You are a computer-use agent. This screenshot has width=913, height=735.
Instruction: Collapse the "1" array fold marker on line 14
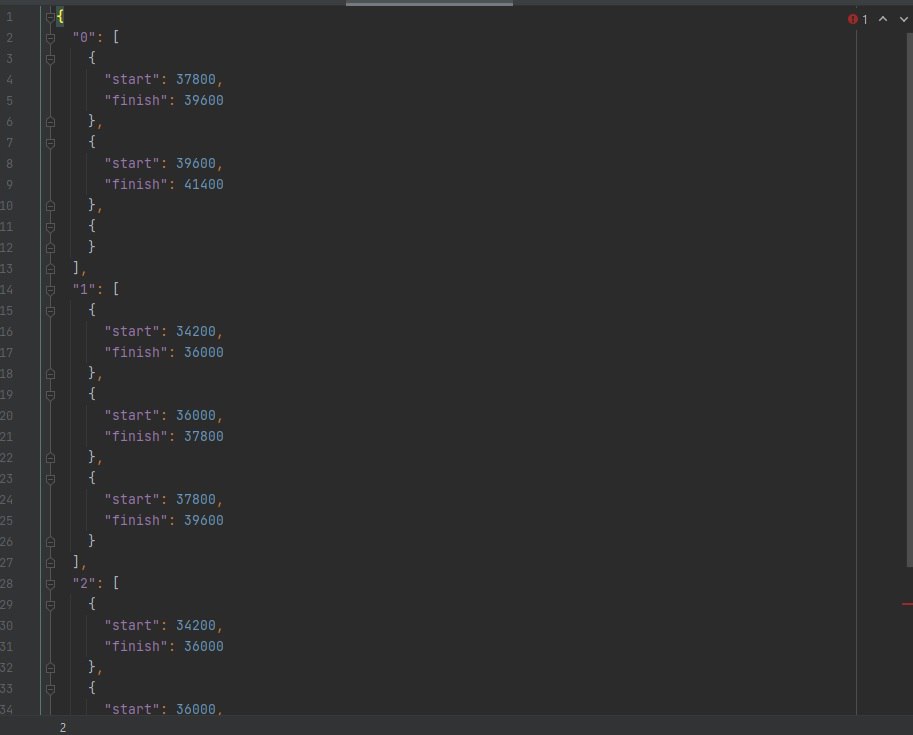pos(51,290)
